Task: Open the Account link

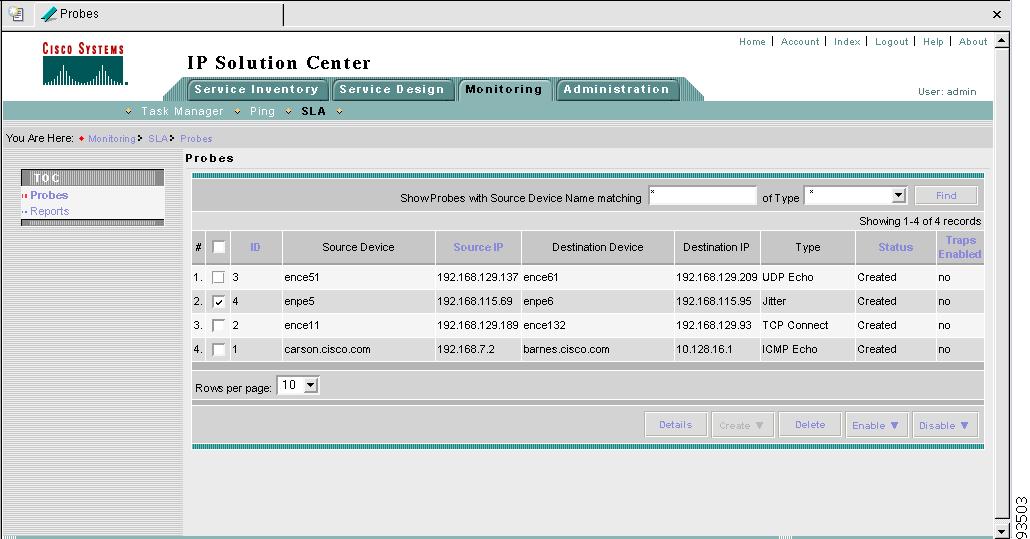Action: pos(800,41)
